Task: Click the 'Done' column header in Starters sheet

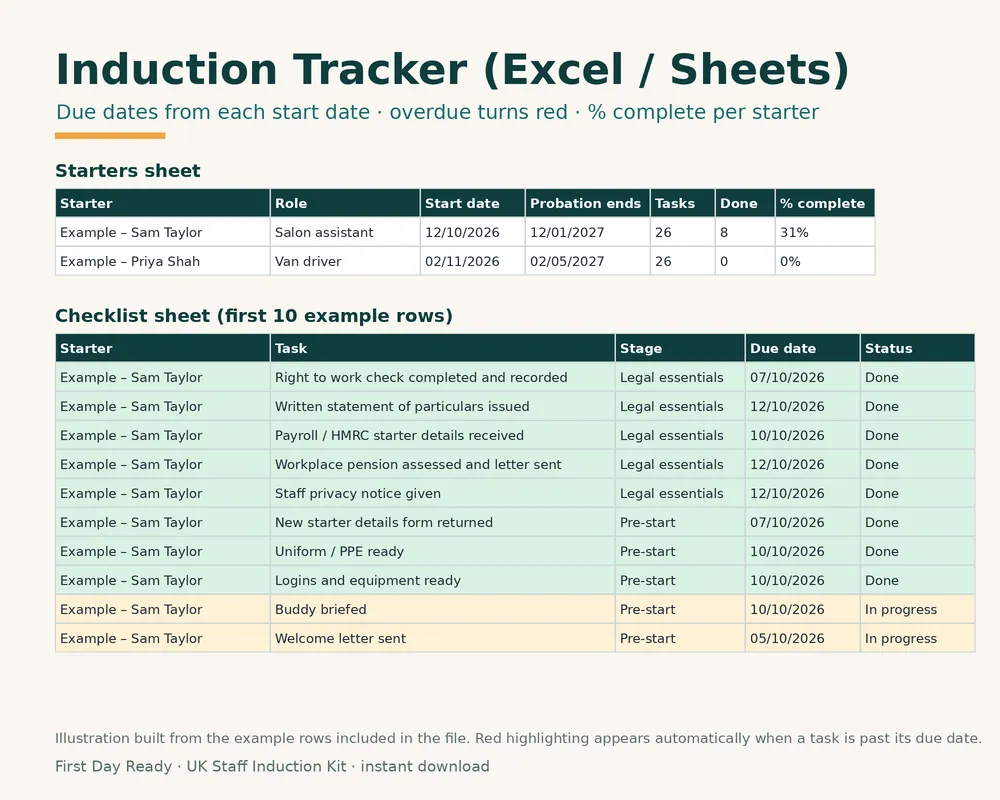Action: [x=745, y=203]
